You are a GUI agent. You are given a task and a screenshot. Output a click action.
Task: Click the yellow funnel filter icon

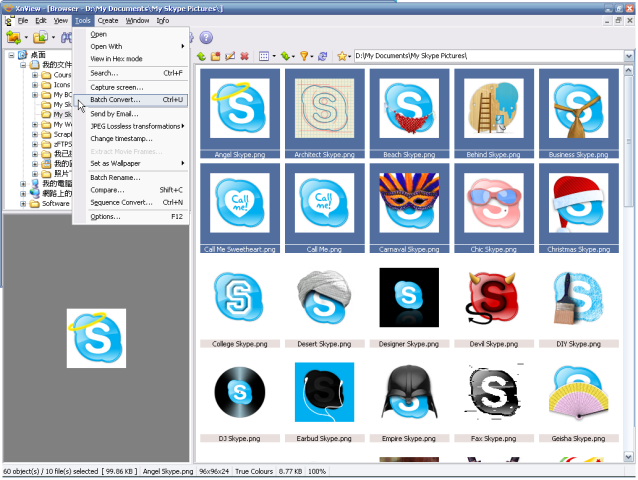pyautogui.click(x=304, y=56)
